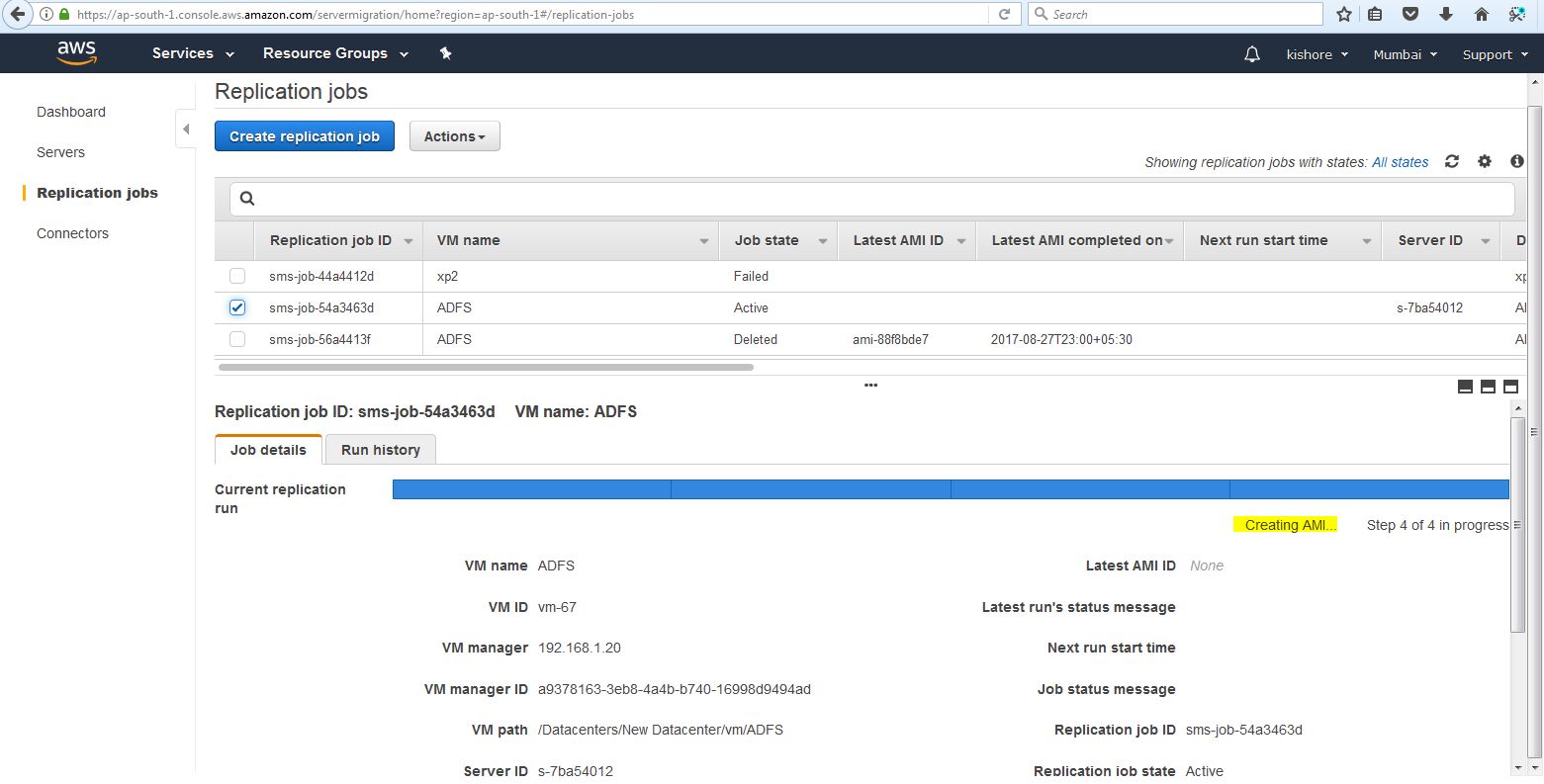
Task: Uncheck the sms-job-54a3463d row checkbox
Action: (x=237, y=307)
